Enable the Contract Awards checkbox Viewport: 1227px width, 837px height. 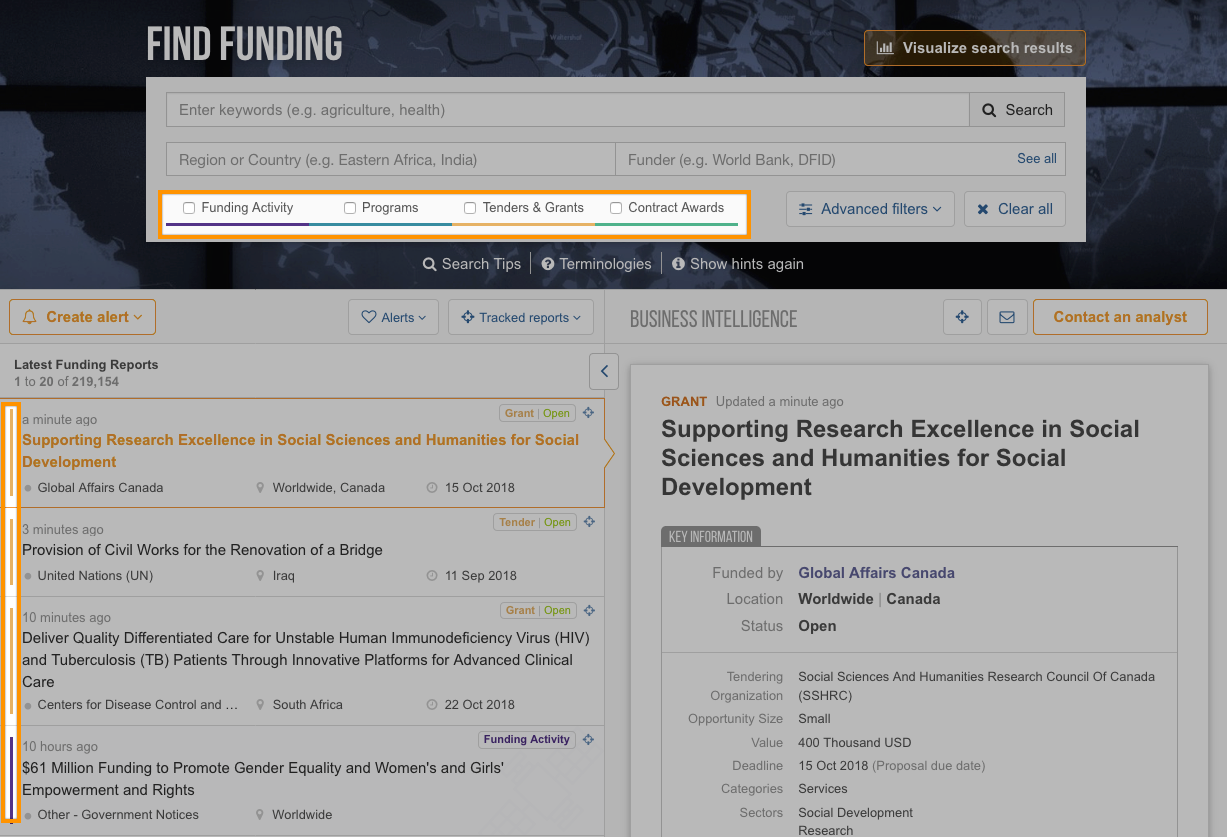pos(615,208)
